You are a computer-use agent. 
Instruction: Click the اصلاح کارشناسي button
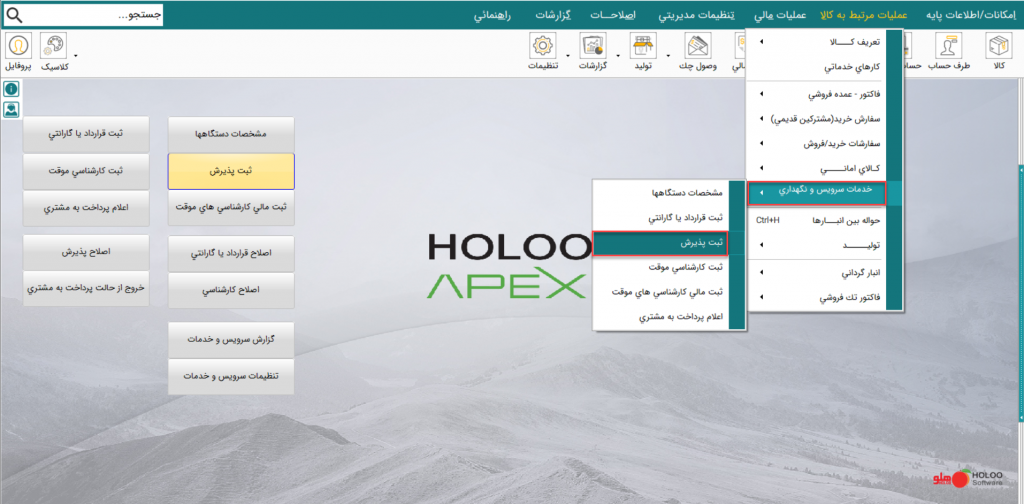(231, 291)
